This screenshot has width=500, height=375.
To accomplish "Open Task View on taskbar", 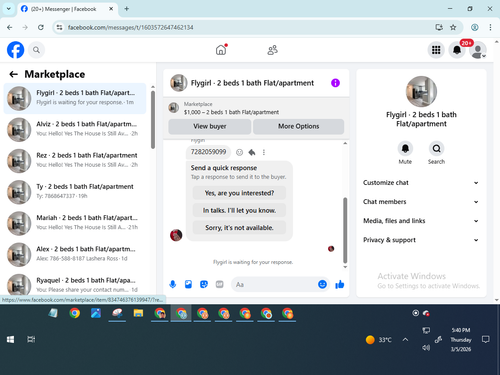I will coord(31,340).
